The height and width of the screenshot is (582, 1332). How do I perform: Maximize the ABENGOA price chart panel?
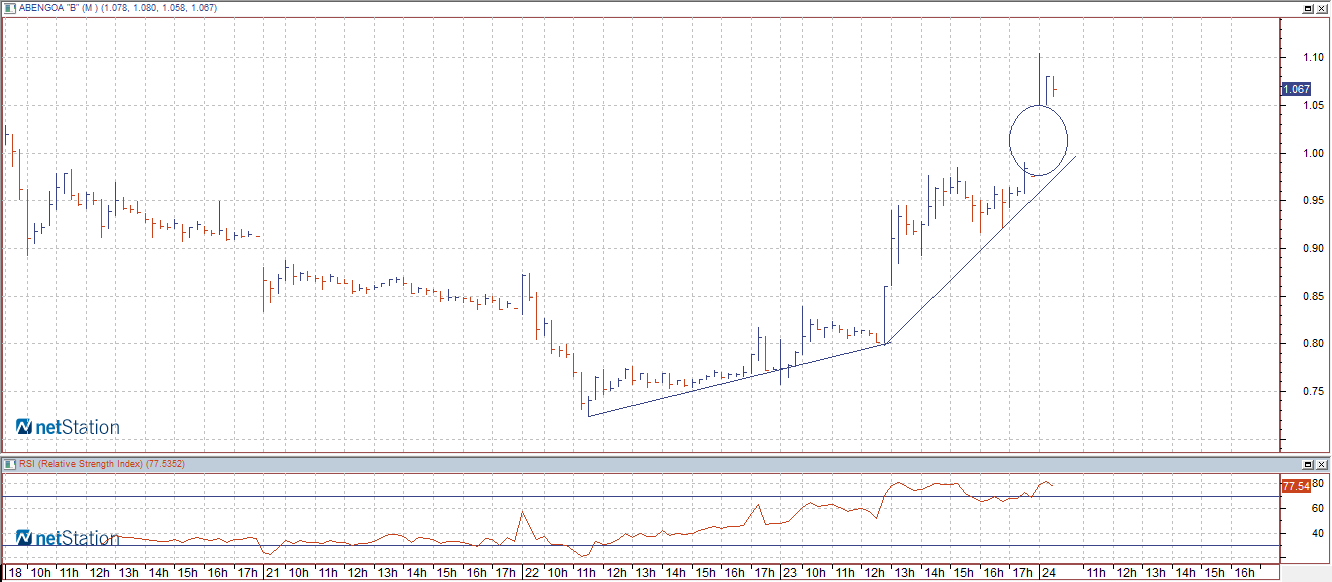click(x=1307, y=8)
